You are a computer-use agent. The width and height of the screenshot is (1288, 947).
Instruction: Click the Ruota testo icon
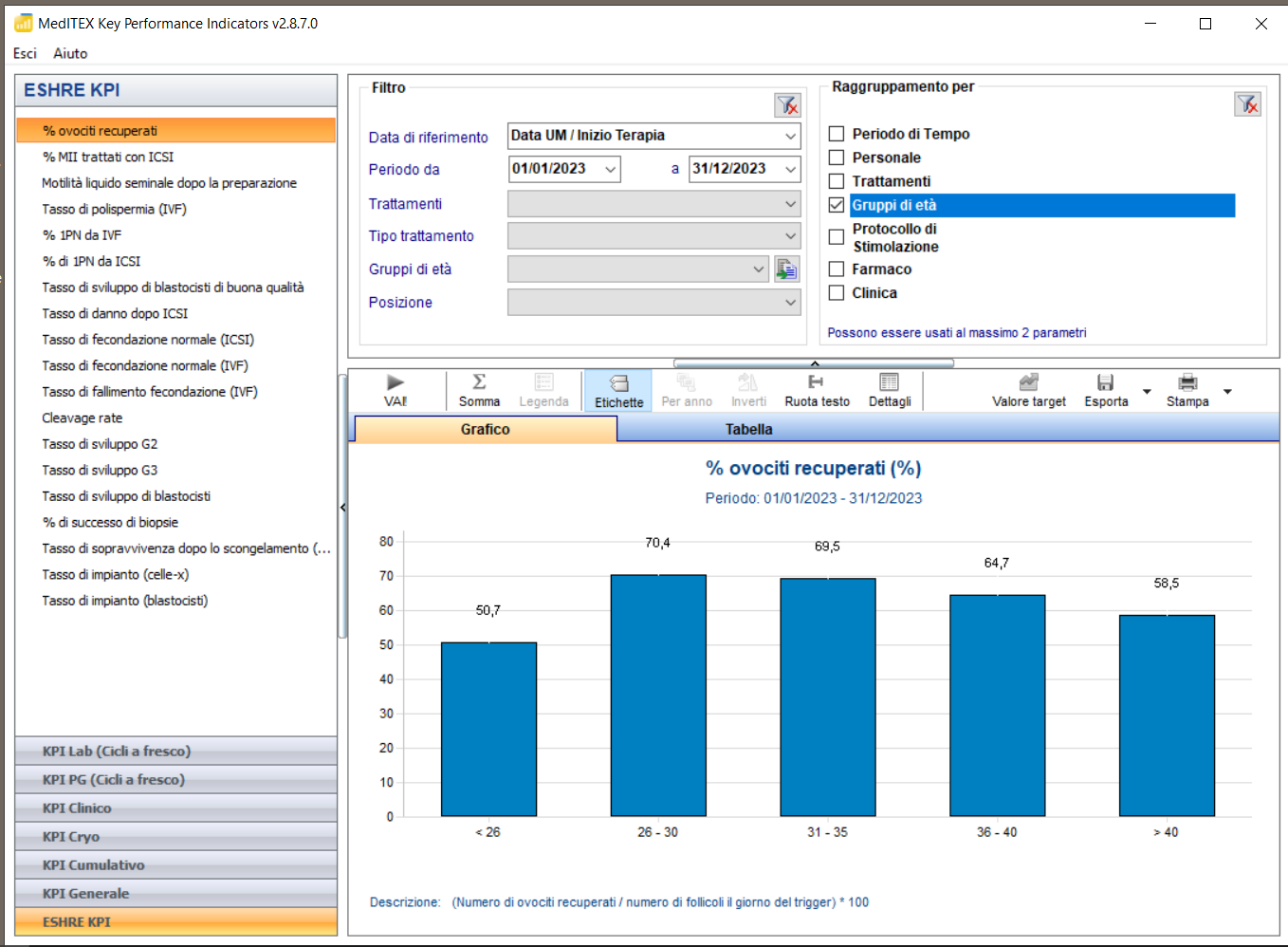[x=816, y=382]
